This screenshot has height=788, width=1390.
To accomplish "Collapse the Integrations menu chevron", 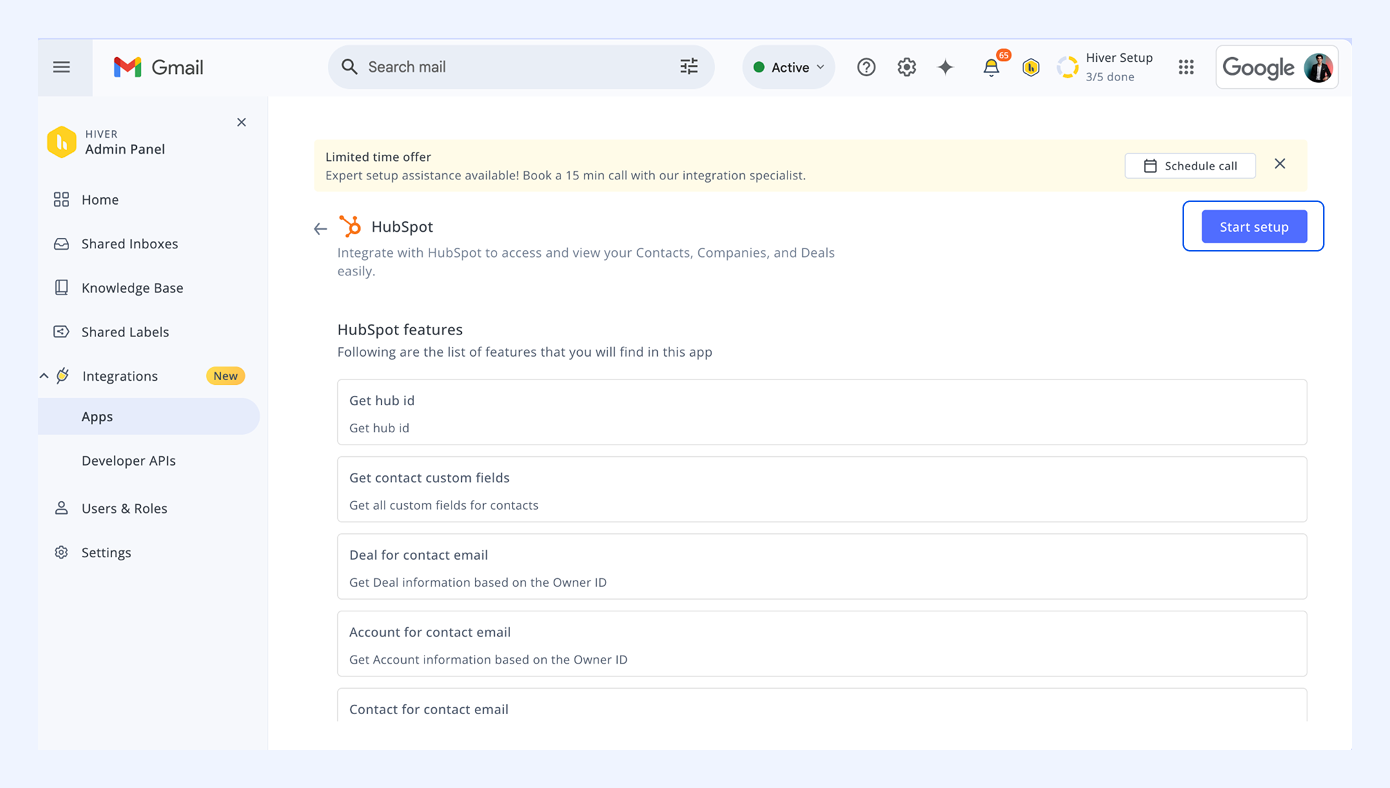I will coord(44,376).
